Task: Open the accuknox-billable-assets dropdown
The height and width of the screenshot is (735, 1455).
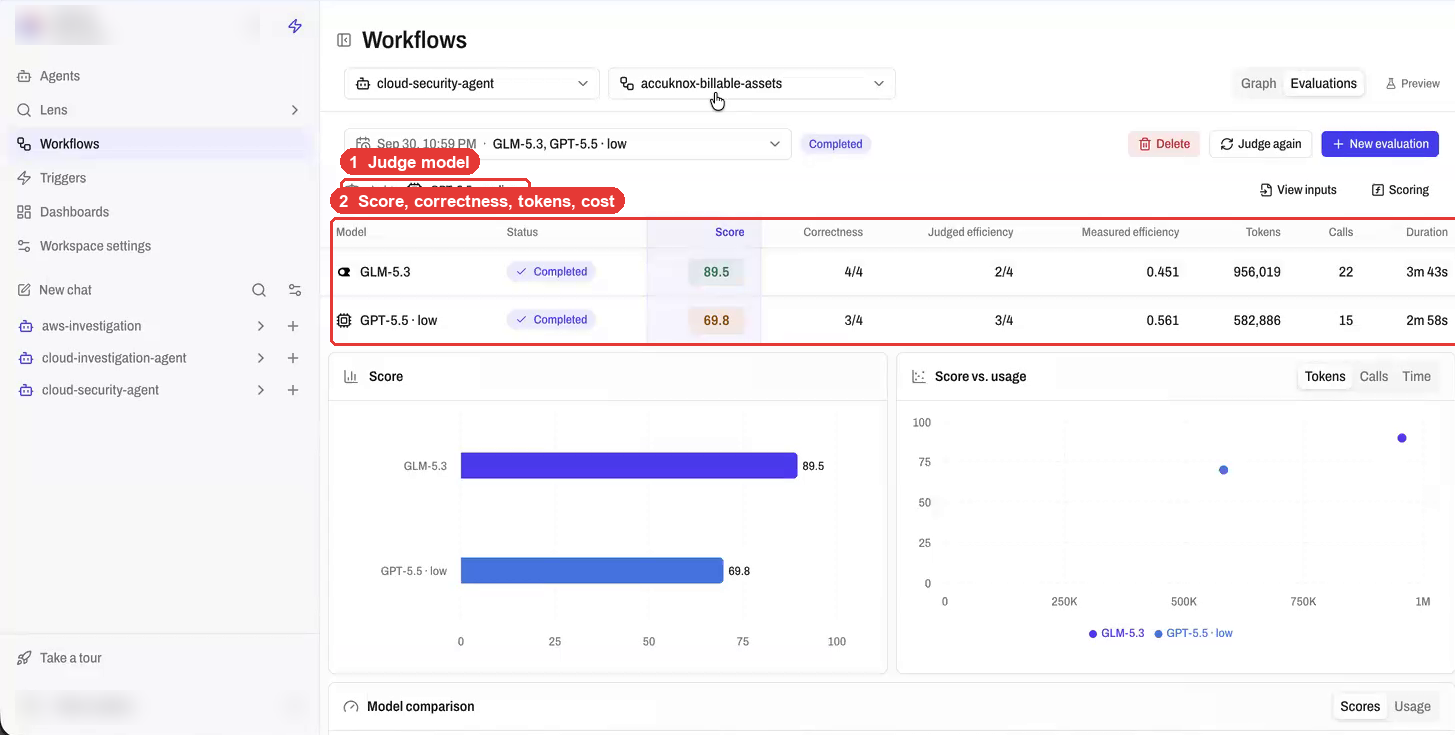Action: point(752,84)
